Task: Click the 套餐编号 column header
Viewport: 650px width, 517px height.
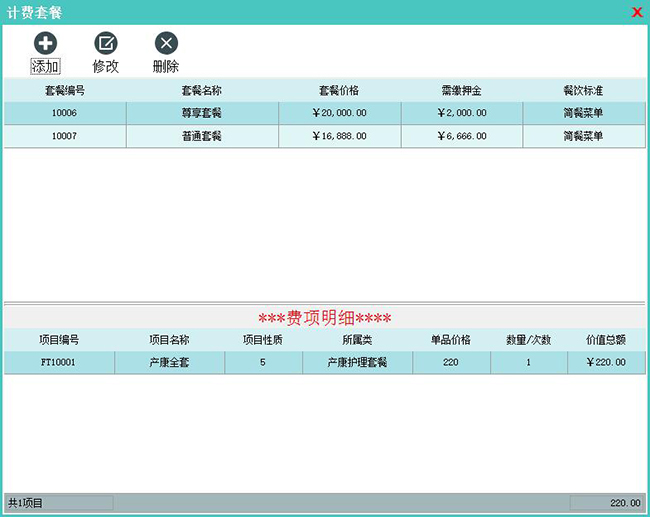Action: (x=64, y=90)
